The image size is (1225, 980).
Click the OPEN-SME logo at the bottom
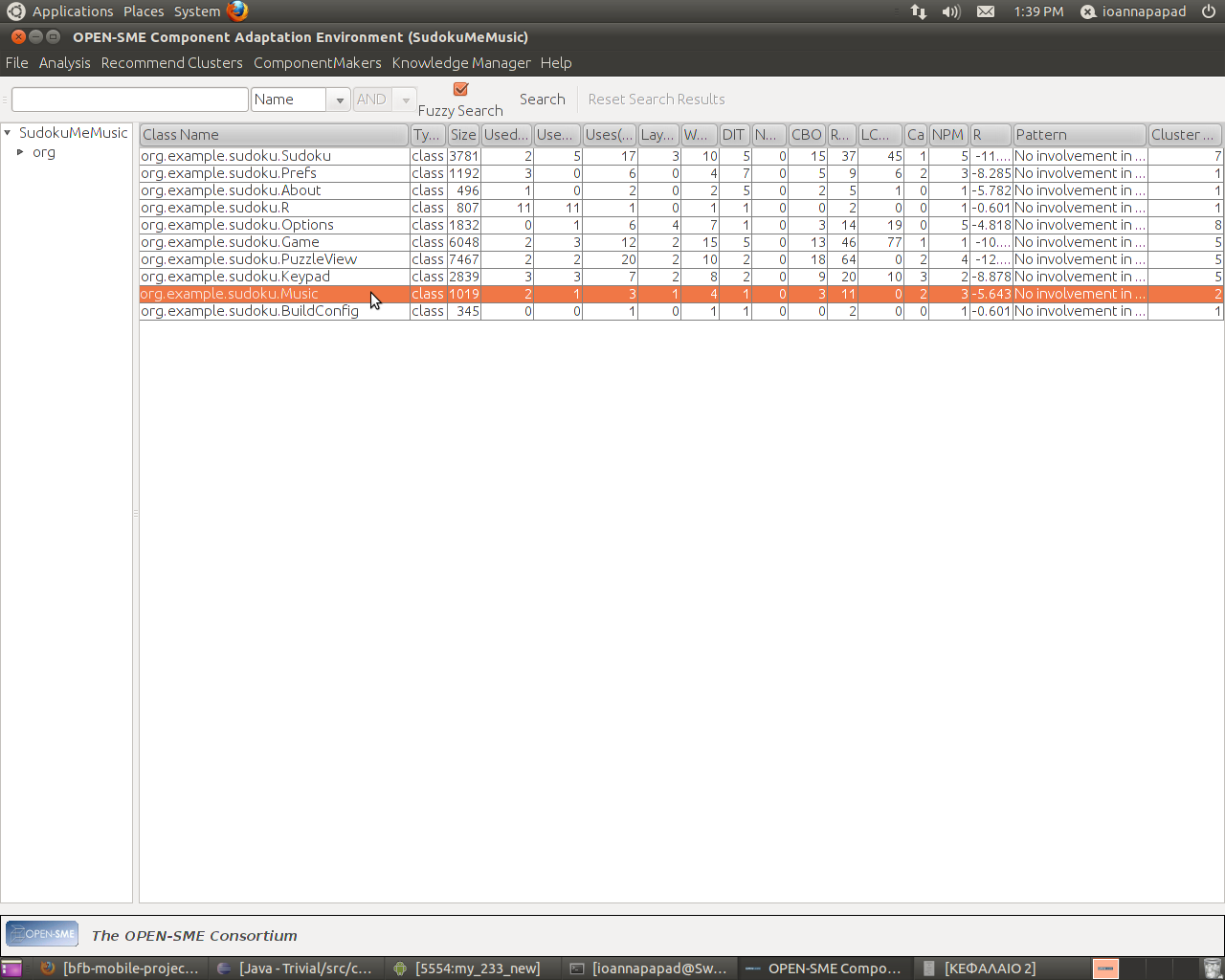click(x=42, y=934)
